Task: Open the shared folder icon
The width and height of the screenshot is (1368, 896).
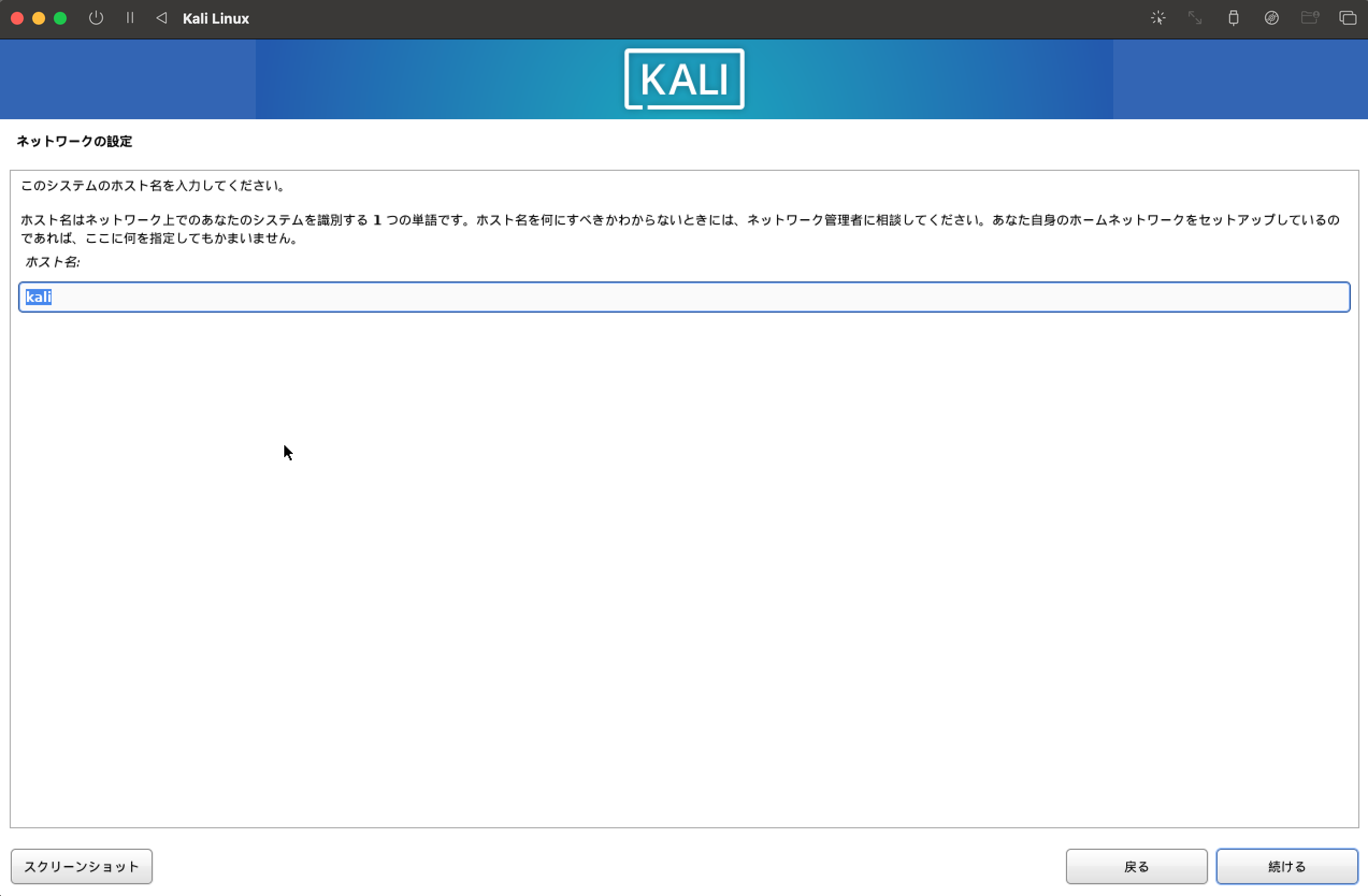Action: pos(1310,18)
